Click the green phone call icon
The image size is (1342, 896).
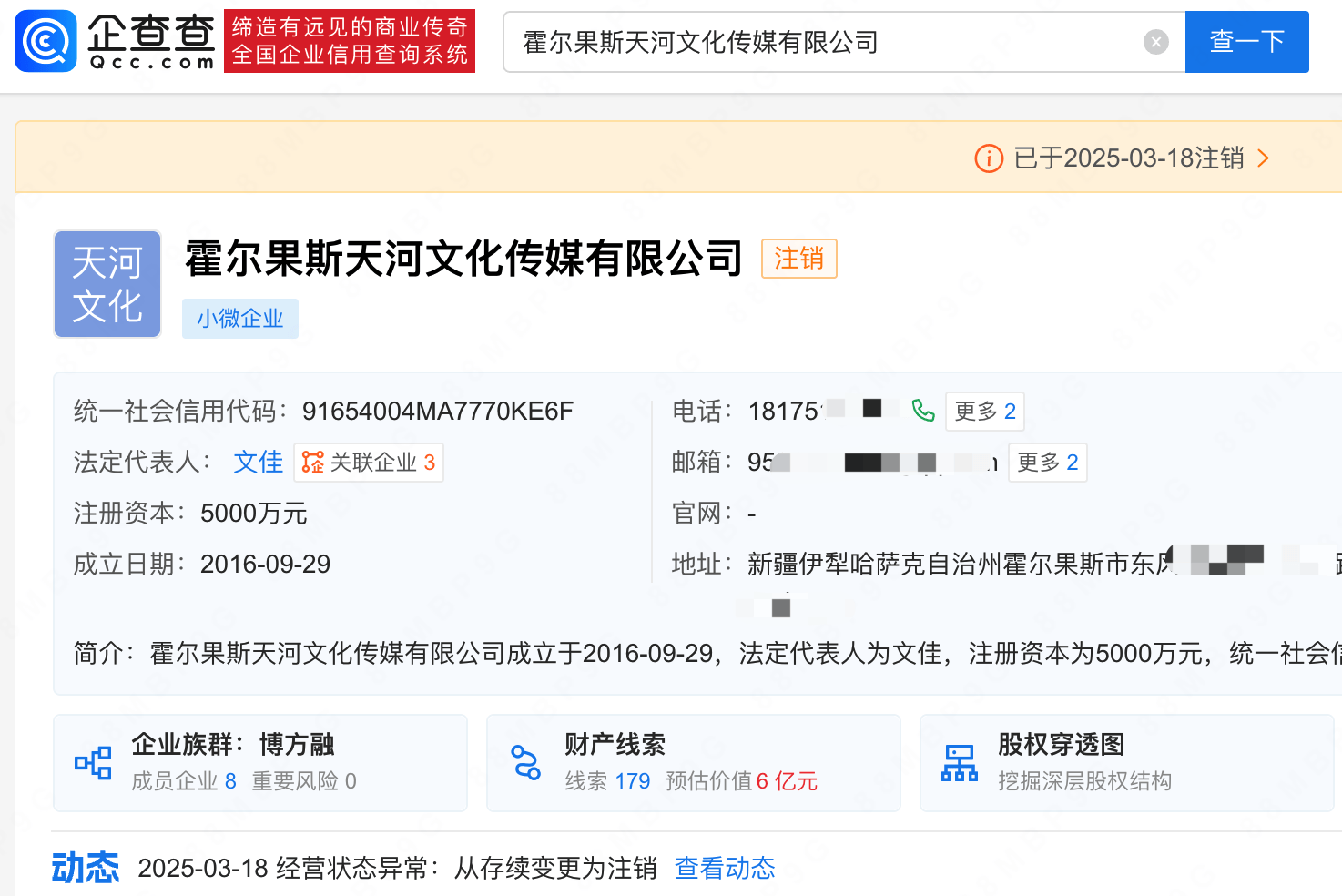click(x=923, y=411)
